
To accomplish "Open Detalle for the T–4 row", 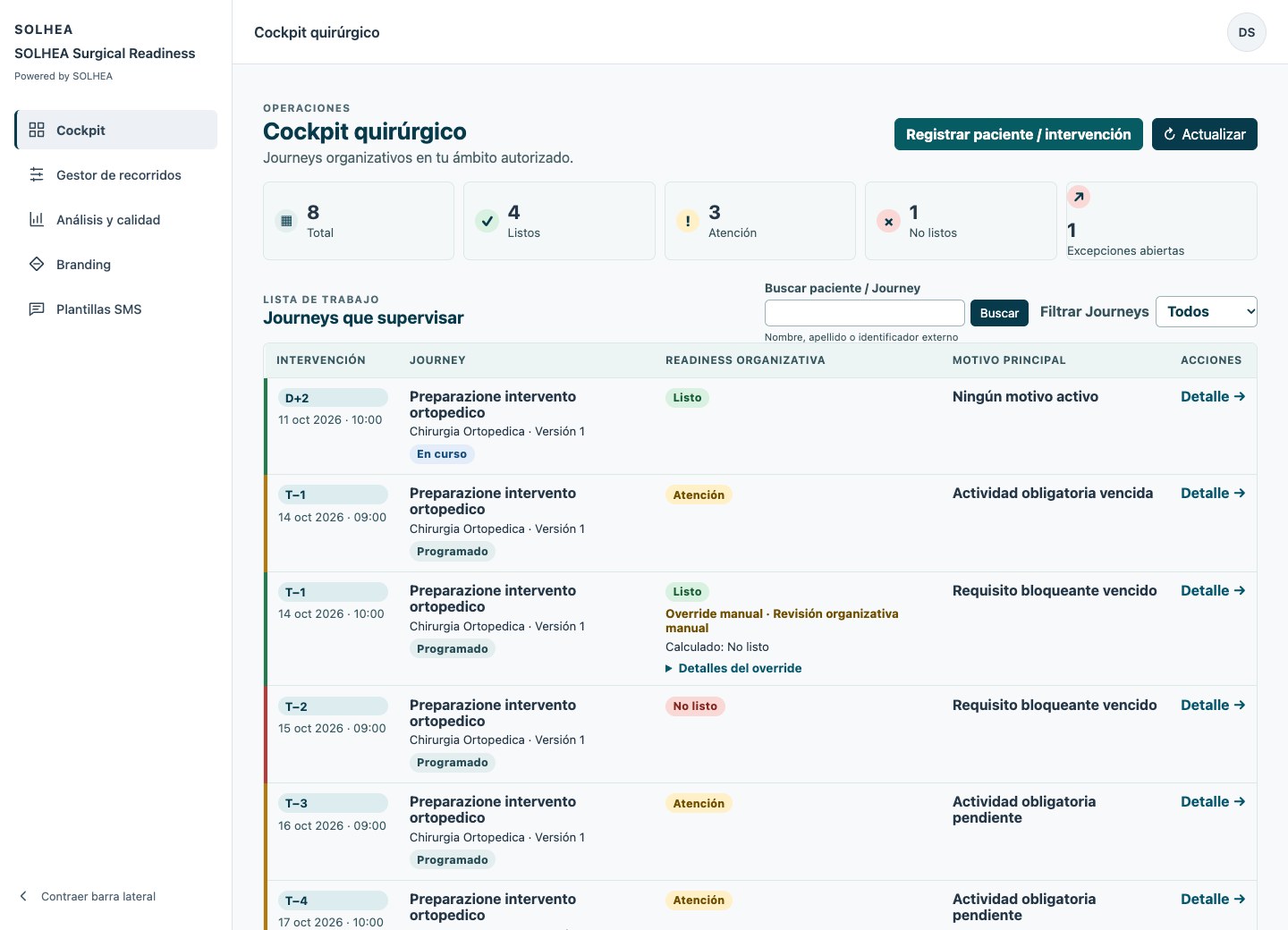I will coord(1213,899).
